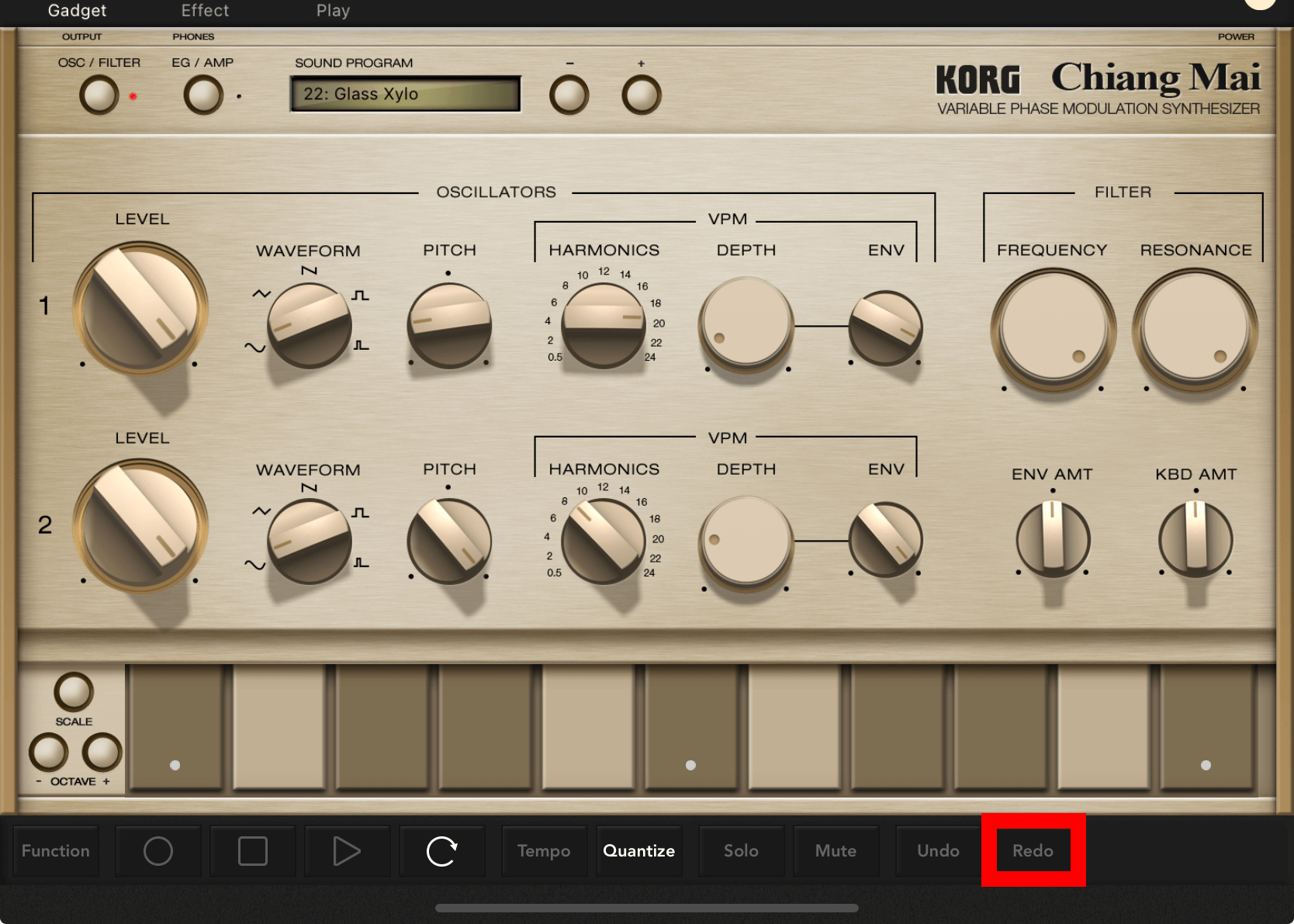
Task: Play the last keyboard pad with dot
Action: [1206, 727]
